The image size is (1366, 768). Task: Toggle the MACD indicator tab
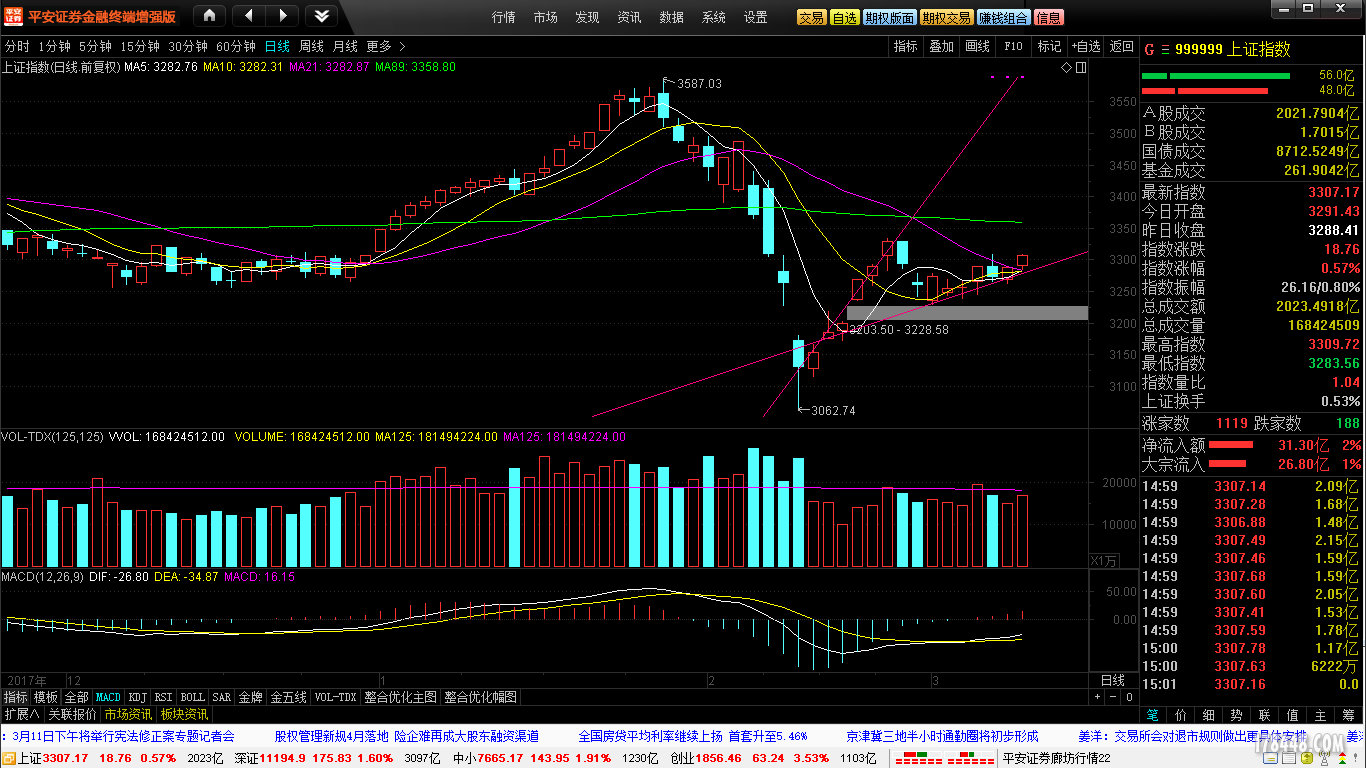[x=108, y=697]
